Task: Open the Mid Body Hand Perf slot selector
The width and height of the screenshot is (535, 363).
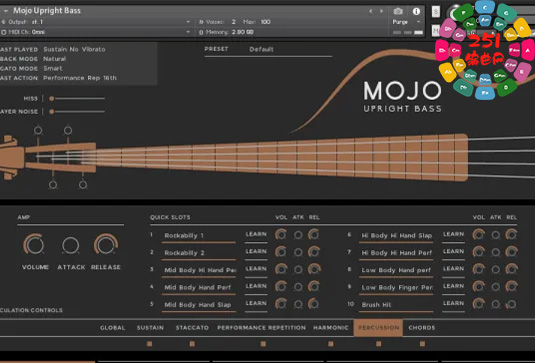Action: coord(199,288)
